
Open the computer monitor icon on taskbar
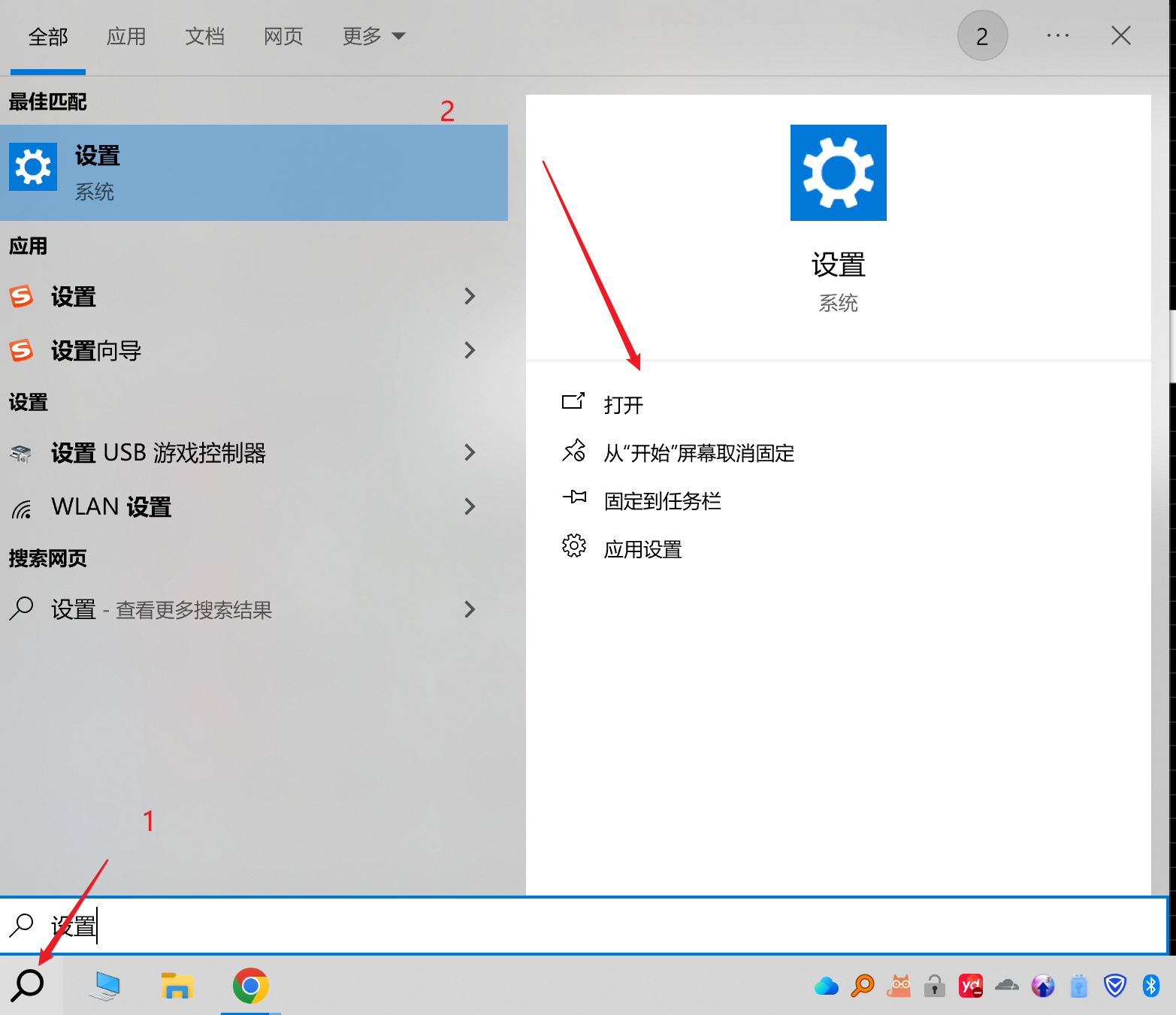point(104,986)
